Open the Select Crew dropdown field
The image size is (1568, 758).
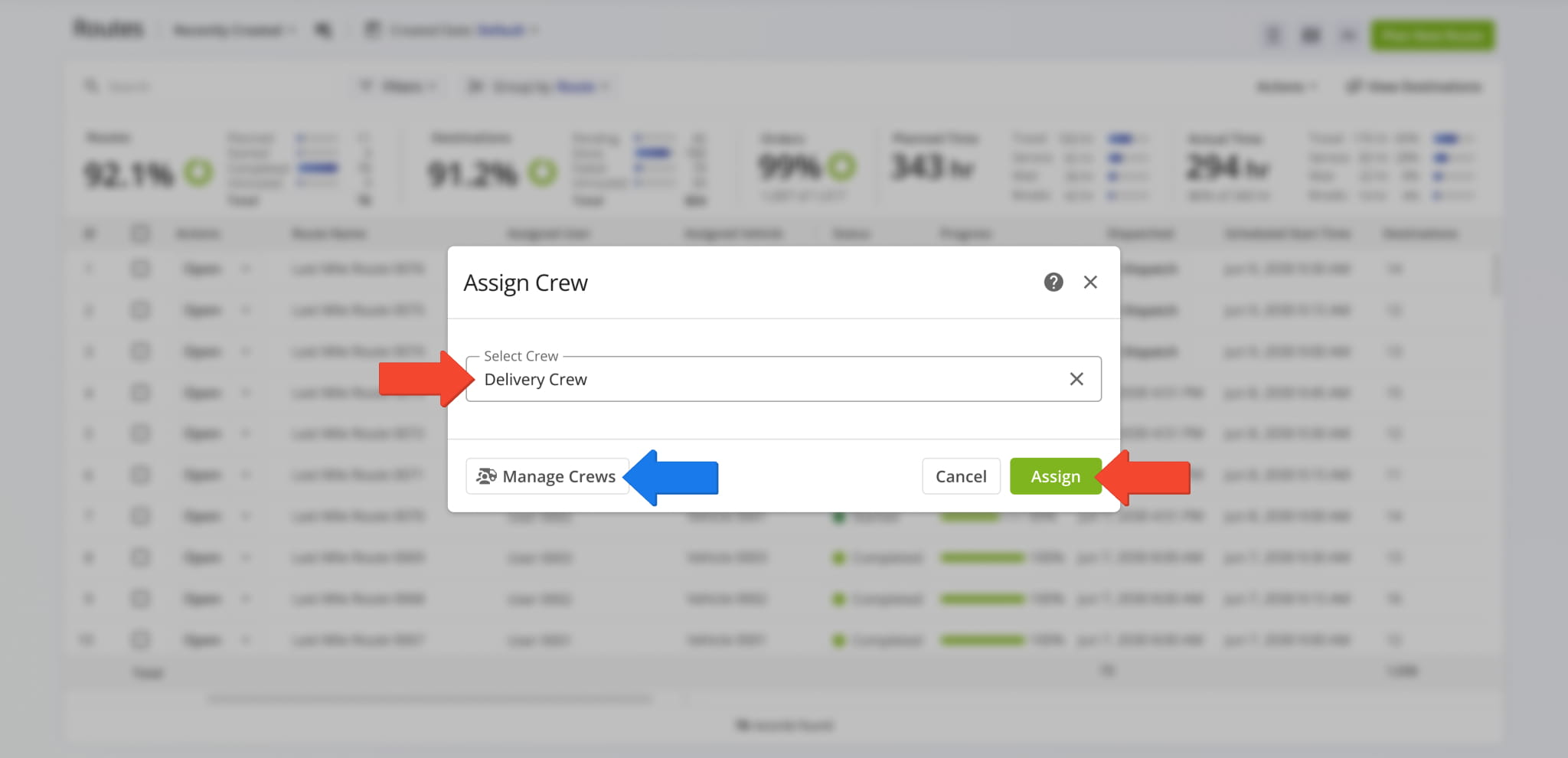766,379
